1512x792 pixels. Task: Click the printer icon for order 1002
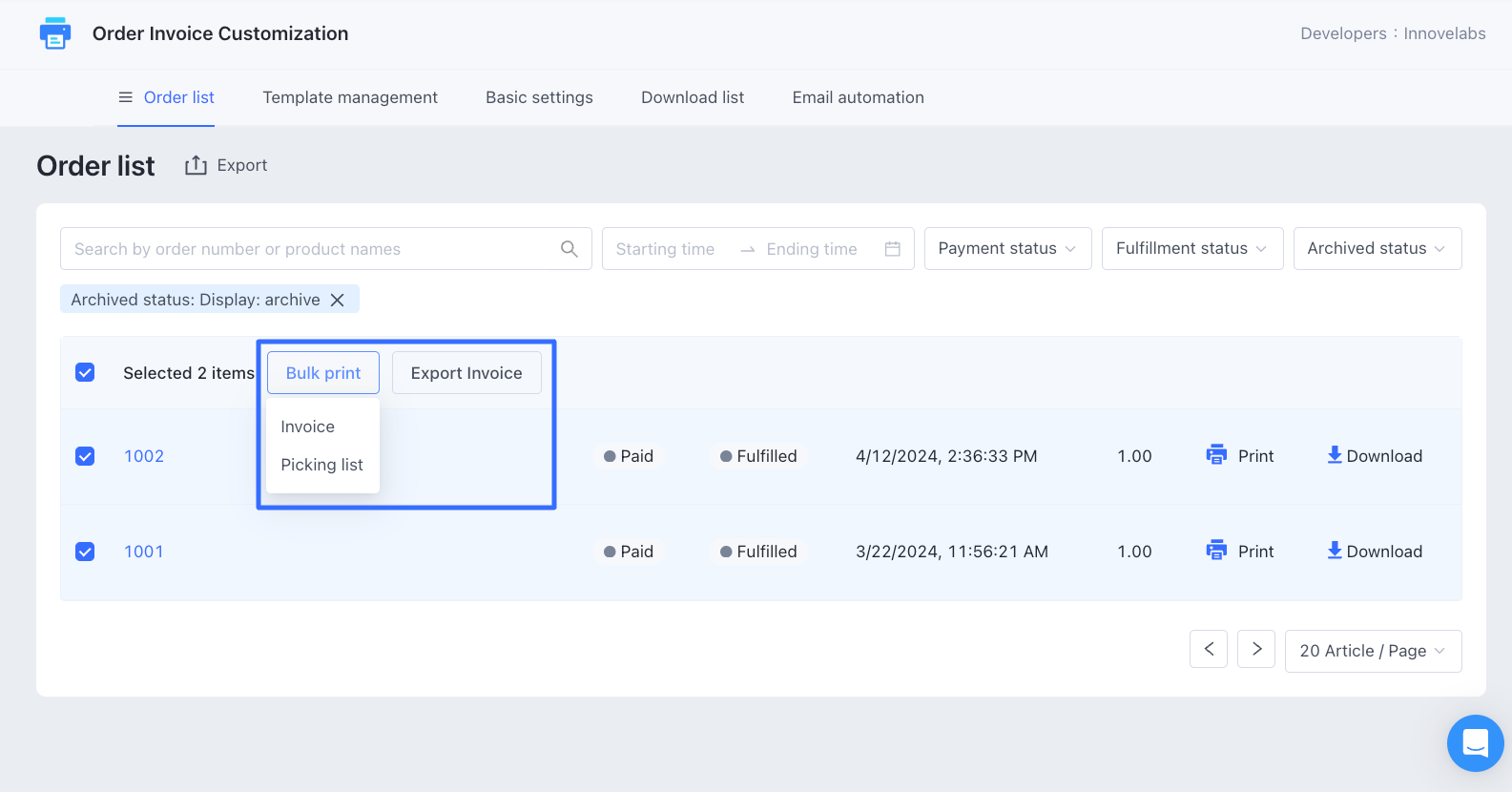[x=1216, y=455]
